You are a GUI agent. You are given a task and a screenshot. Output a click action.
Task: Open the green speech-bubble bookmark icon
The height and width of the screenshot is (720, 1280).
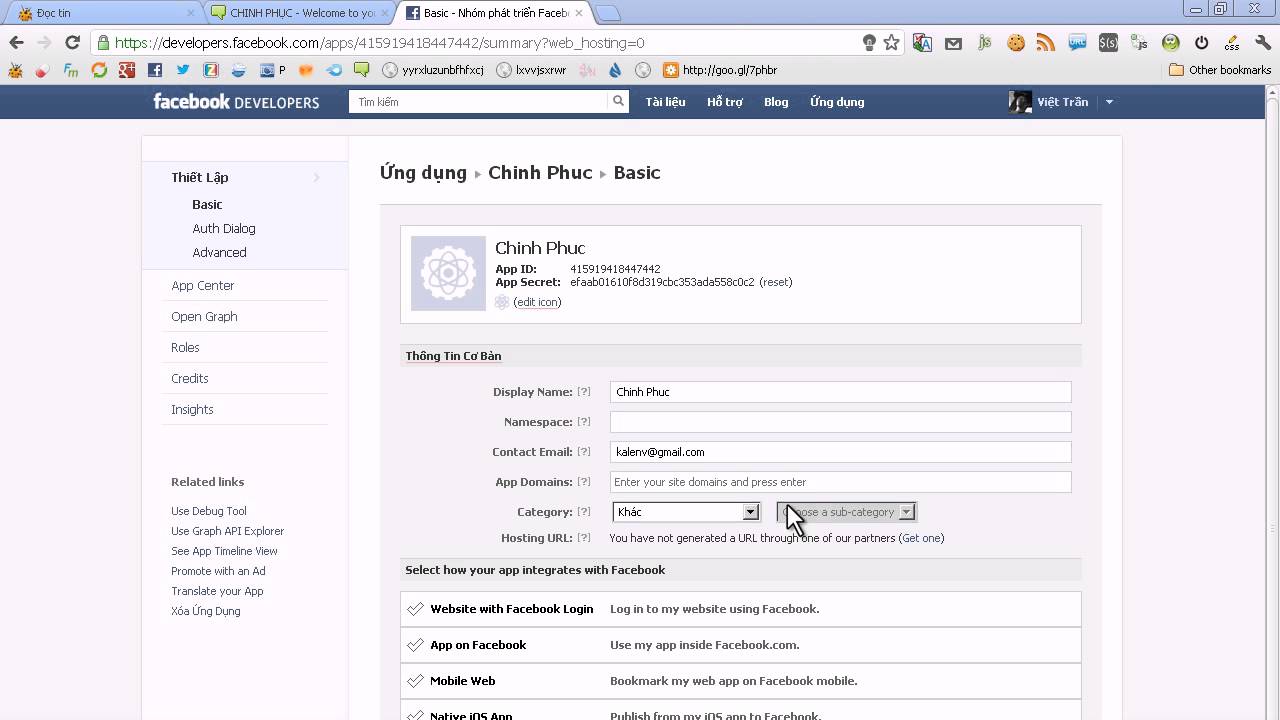362,70
